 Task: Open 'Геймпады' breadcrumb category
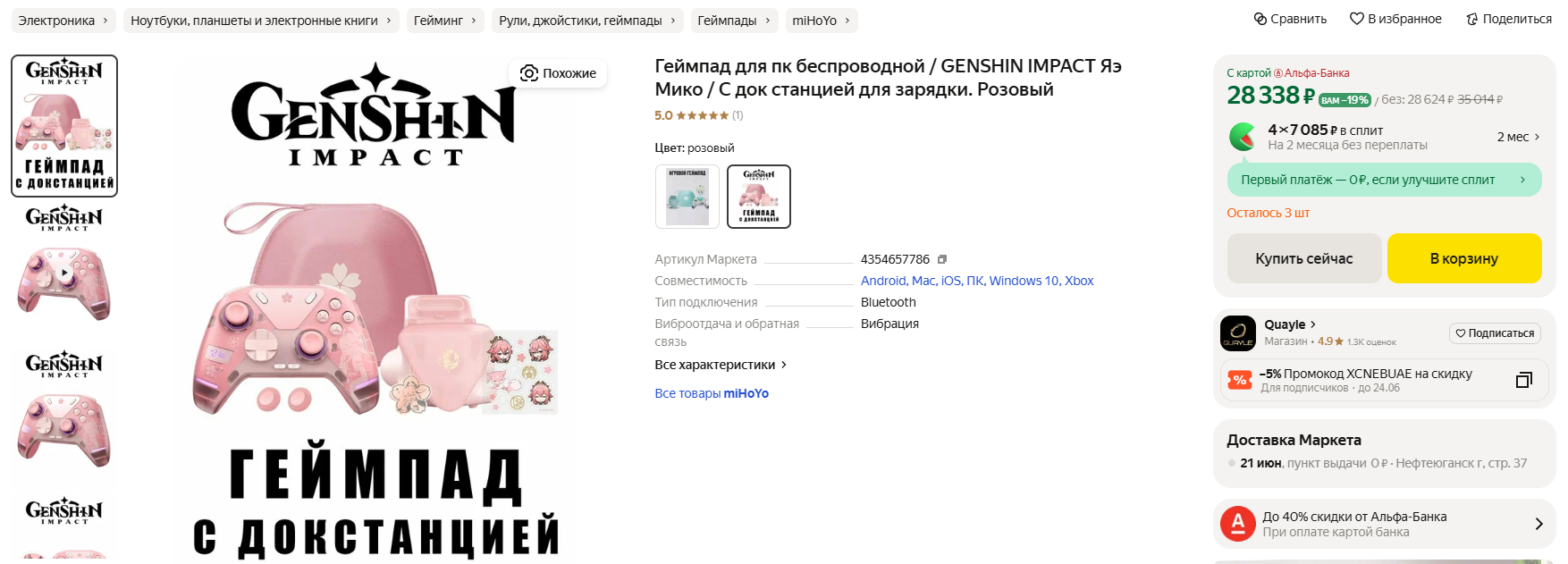734,21
